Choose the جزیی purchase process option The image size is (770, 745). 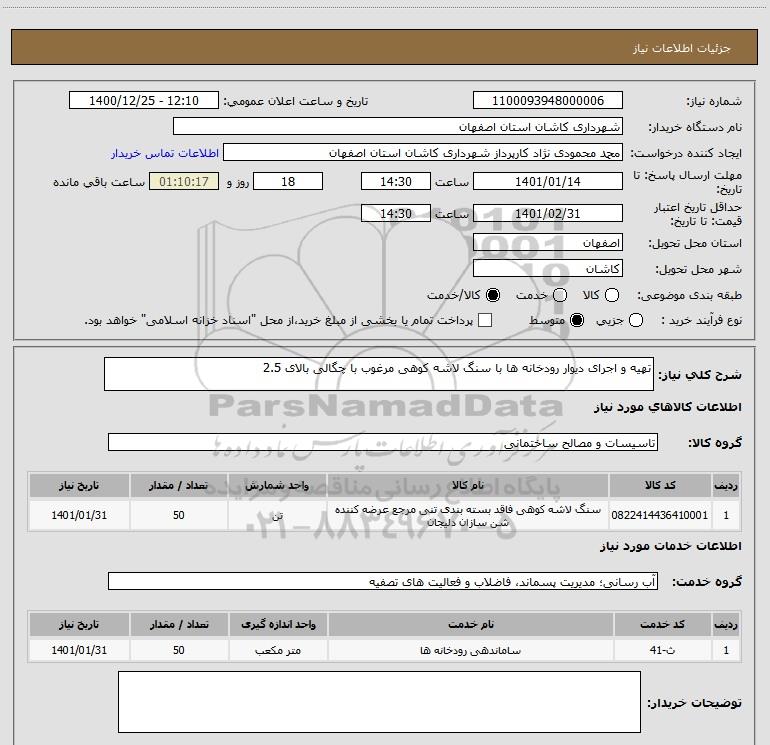coord(636,320)
